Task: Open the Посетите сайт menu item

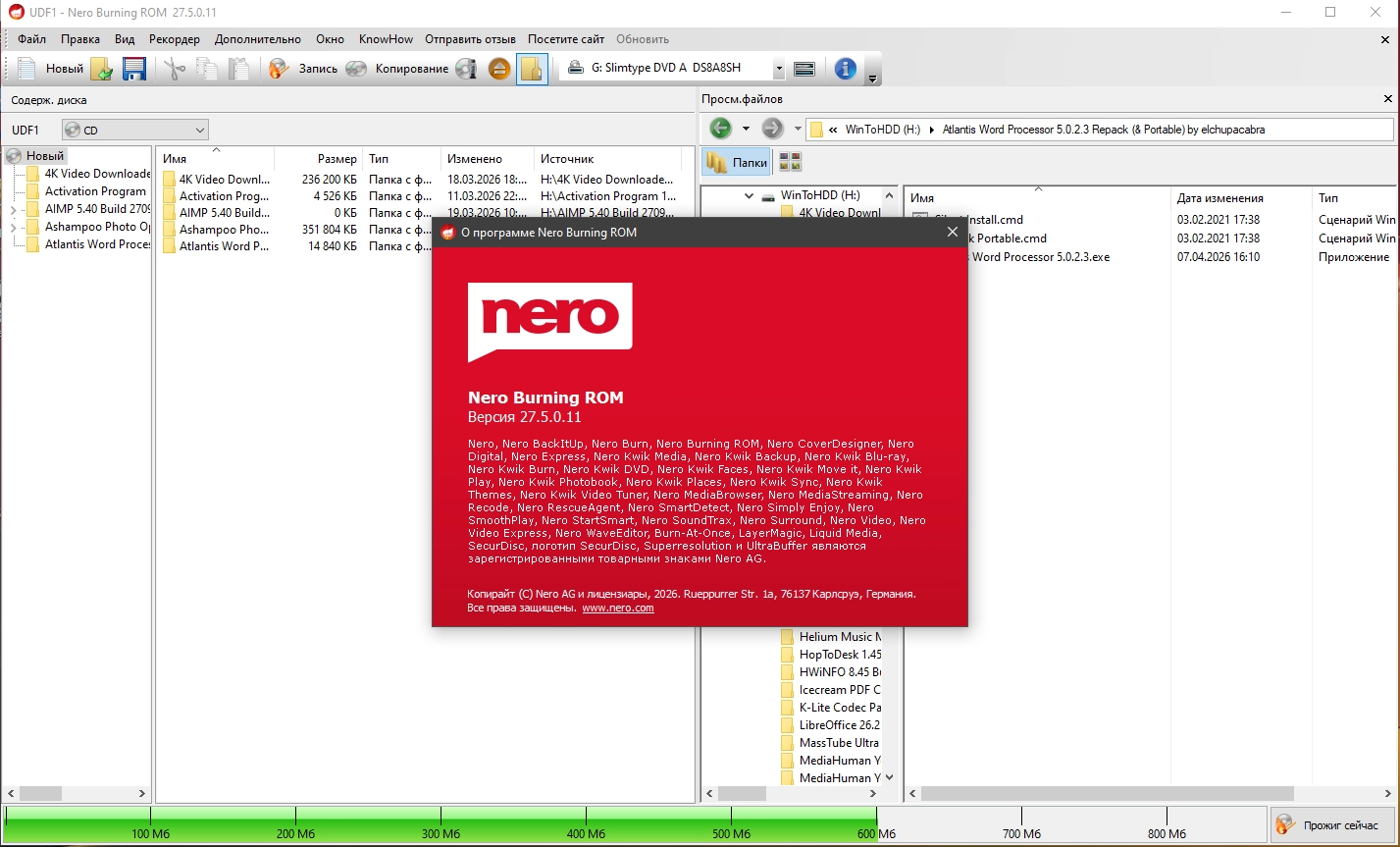Action: point(566,39)
